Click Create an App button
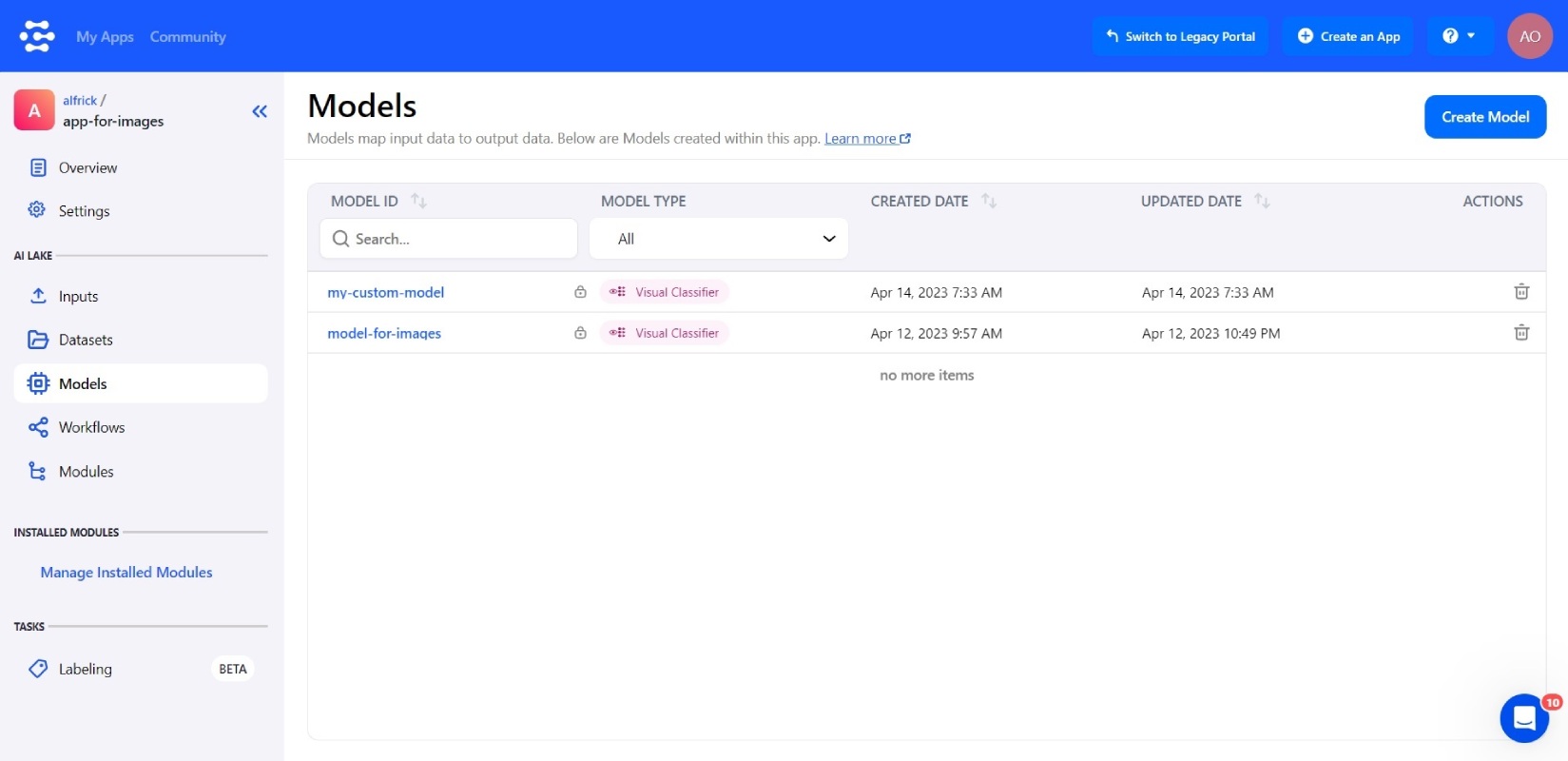Viewport: 1568px width, 761px height. point(1348,36)
